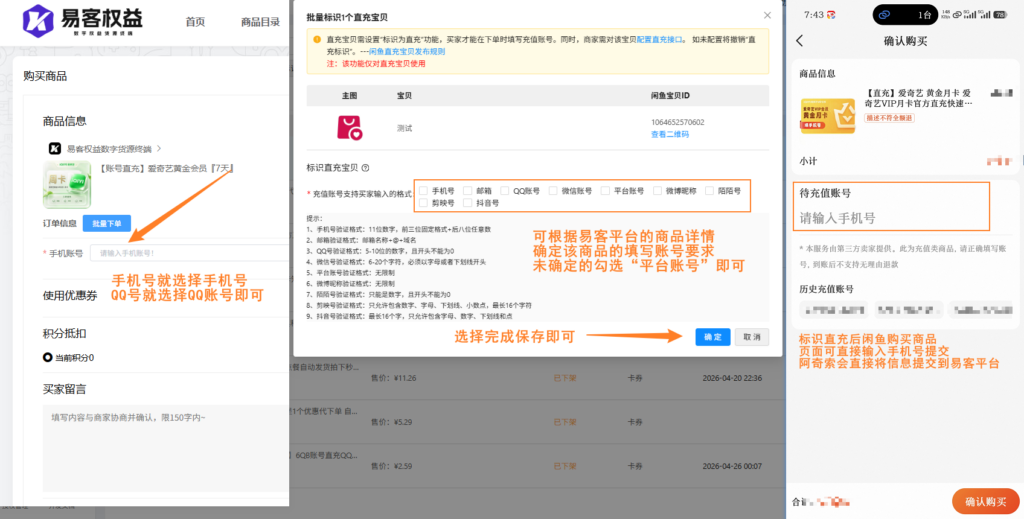Check the 剪映号 checkbox

[423, 203]
